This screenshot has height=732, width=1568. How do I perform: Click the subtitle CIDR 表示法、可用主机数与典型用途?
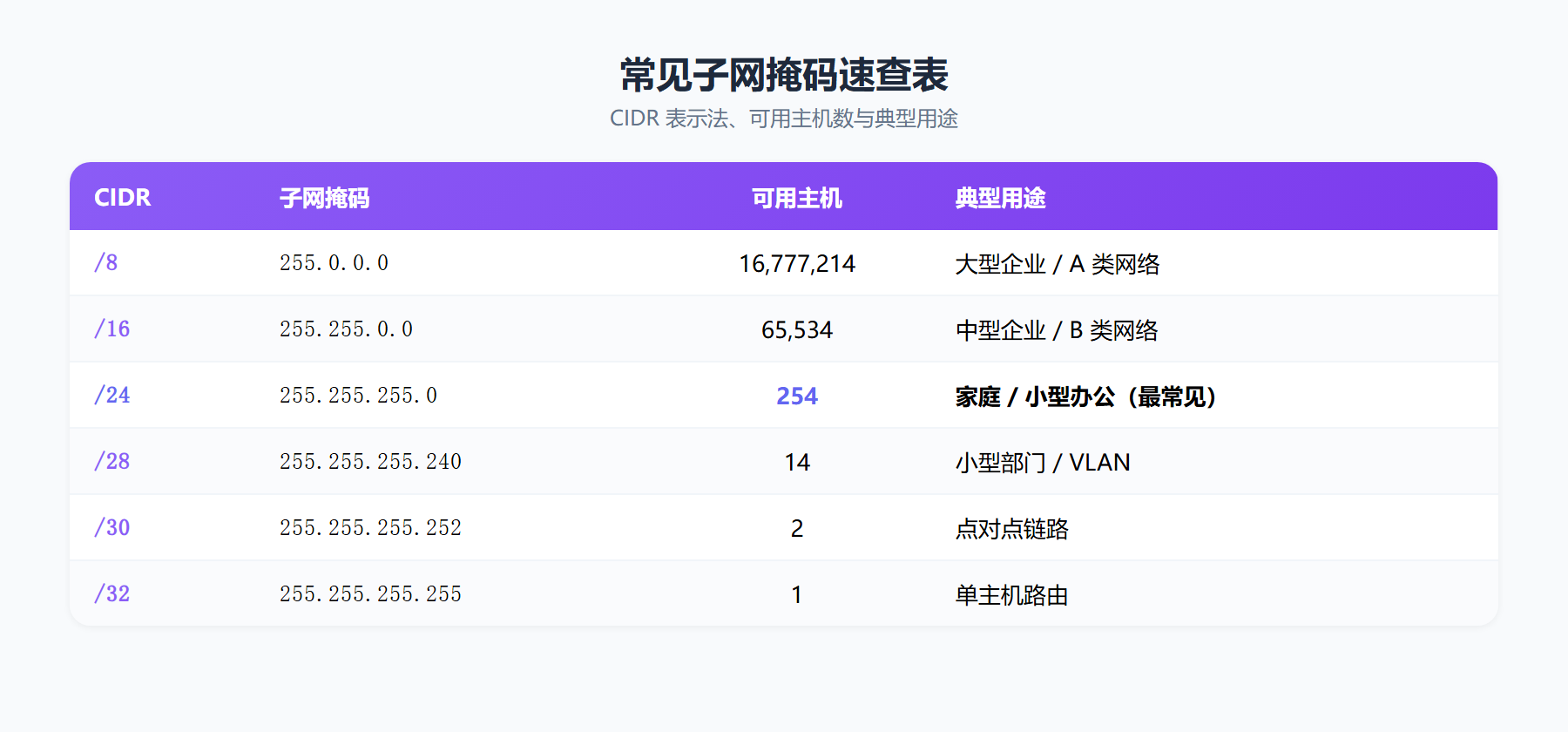click(x=784, y=119)
